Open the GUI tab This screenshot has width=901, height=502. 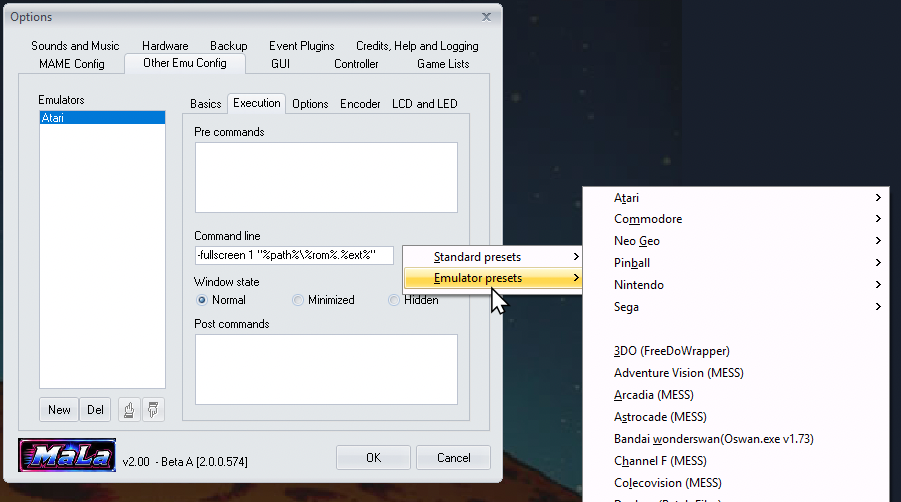pos(280,64)
